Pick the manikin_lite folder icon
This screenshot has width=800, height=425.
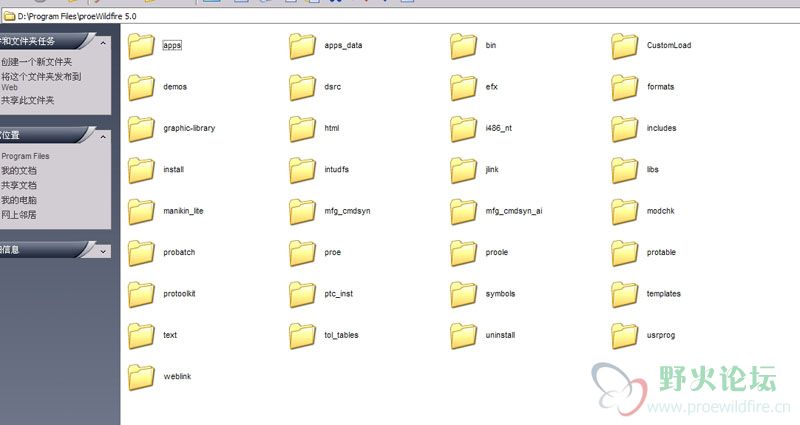141,211
